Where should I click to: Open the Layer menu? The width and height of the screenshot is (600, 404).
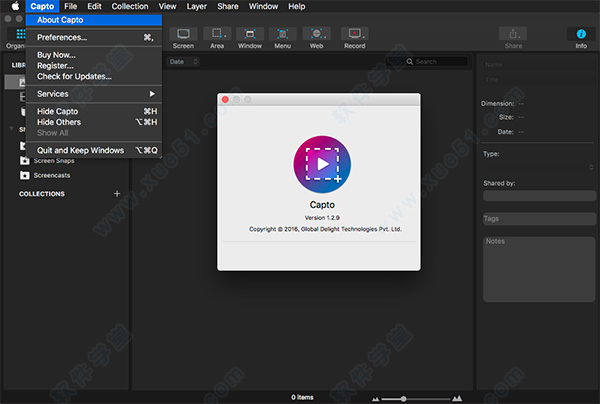coord(197,6)
